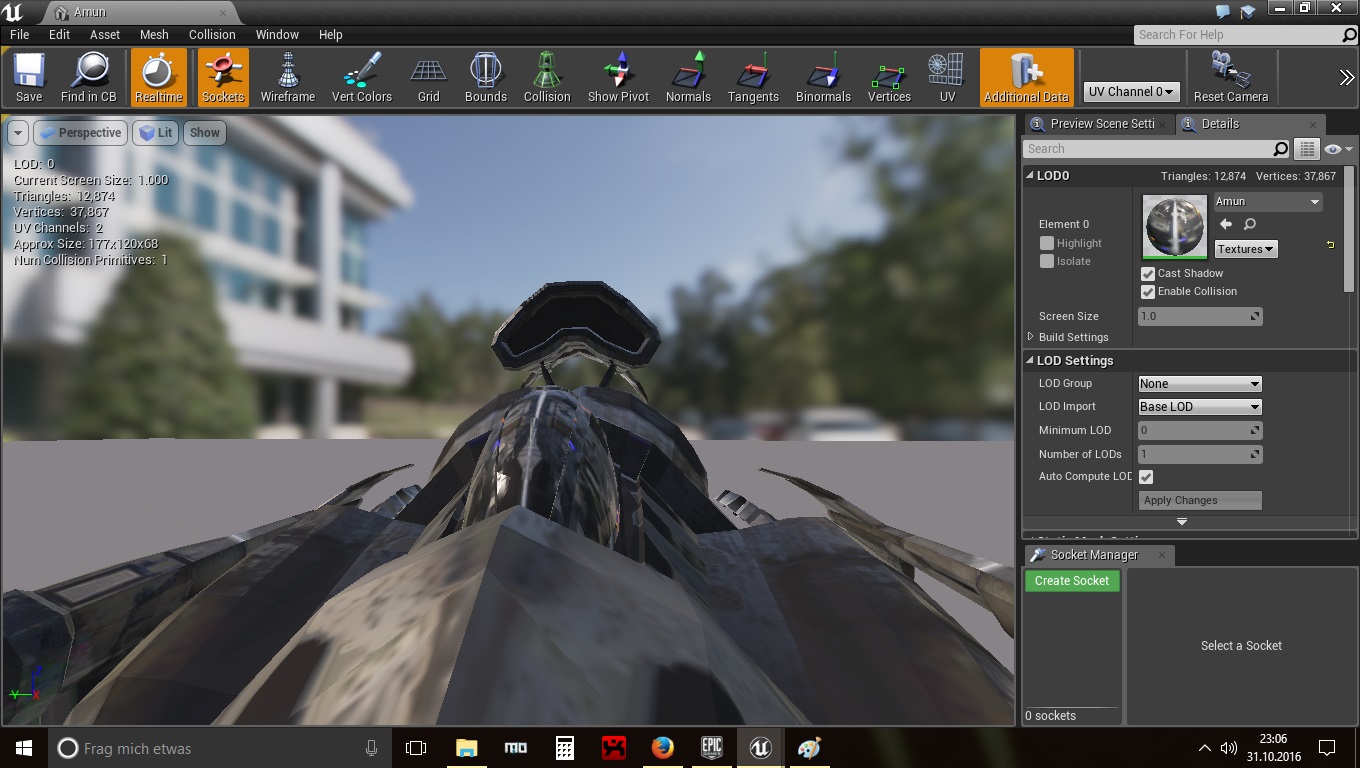
Task: Disable the Enable Collision checkbox
Action: [x=1148, y=292]
